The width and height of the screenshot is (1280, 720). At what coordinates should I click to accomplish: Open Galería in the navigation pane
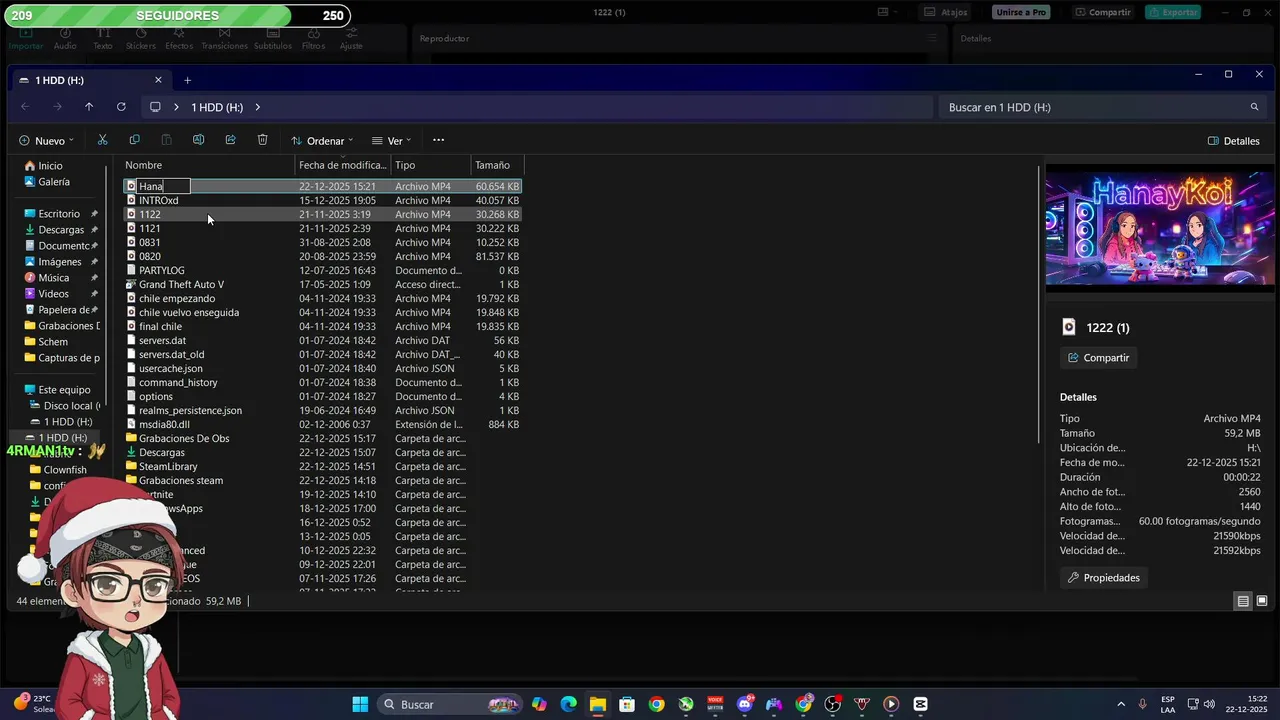pyautogui.click(x=54, y=182)
